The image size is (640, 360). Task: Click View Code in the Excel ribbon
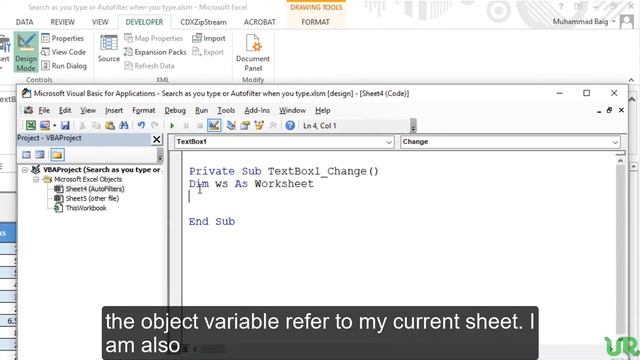click(64, 52)
